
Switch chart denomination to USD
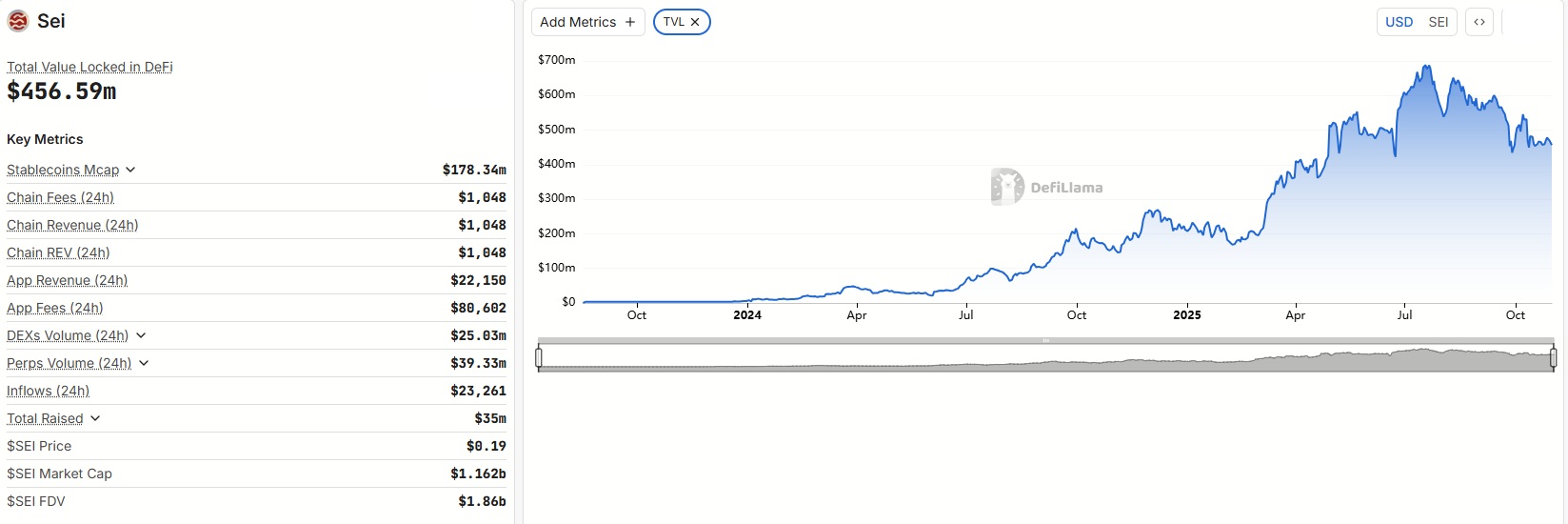[1399, 22]
